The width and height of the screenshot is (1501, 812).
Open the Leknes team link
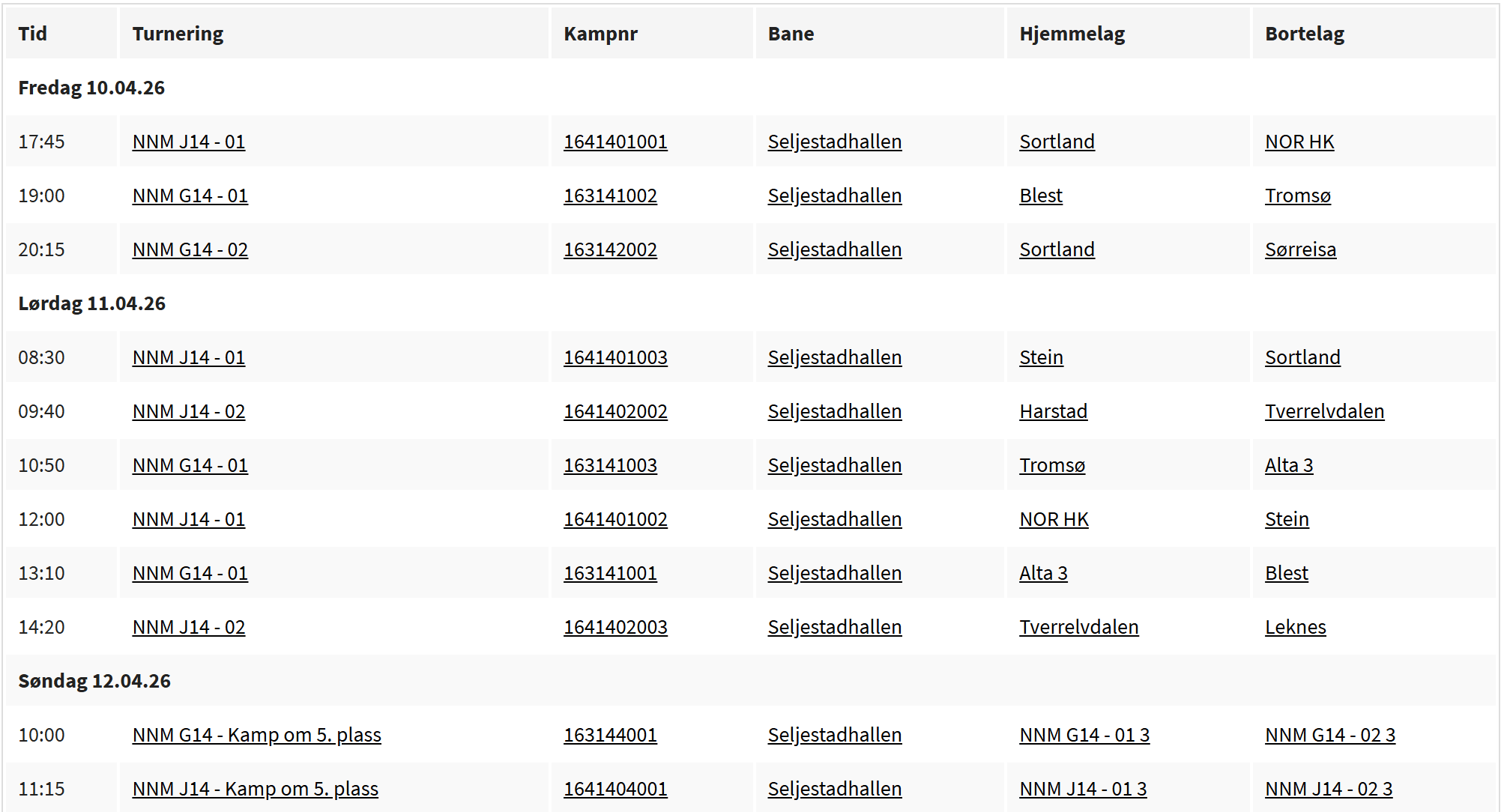(1295, 627)
